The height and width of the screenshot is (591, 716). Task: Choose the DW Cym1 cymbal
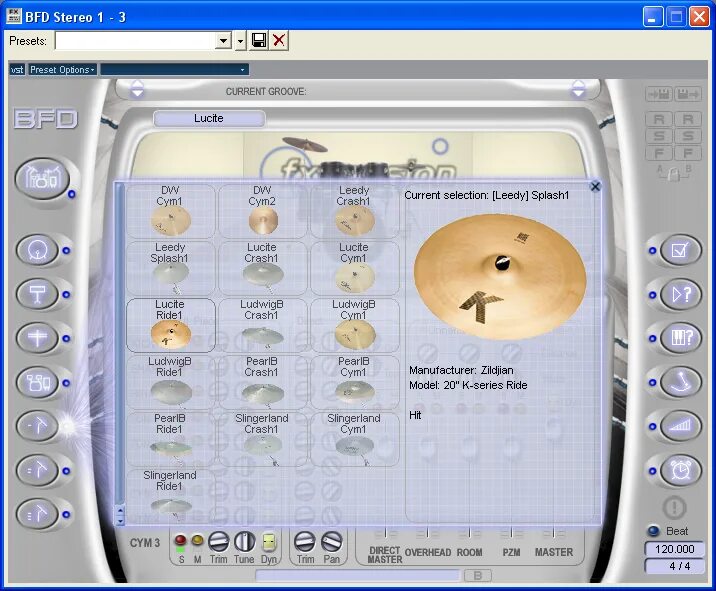tap(170, 211)
